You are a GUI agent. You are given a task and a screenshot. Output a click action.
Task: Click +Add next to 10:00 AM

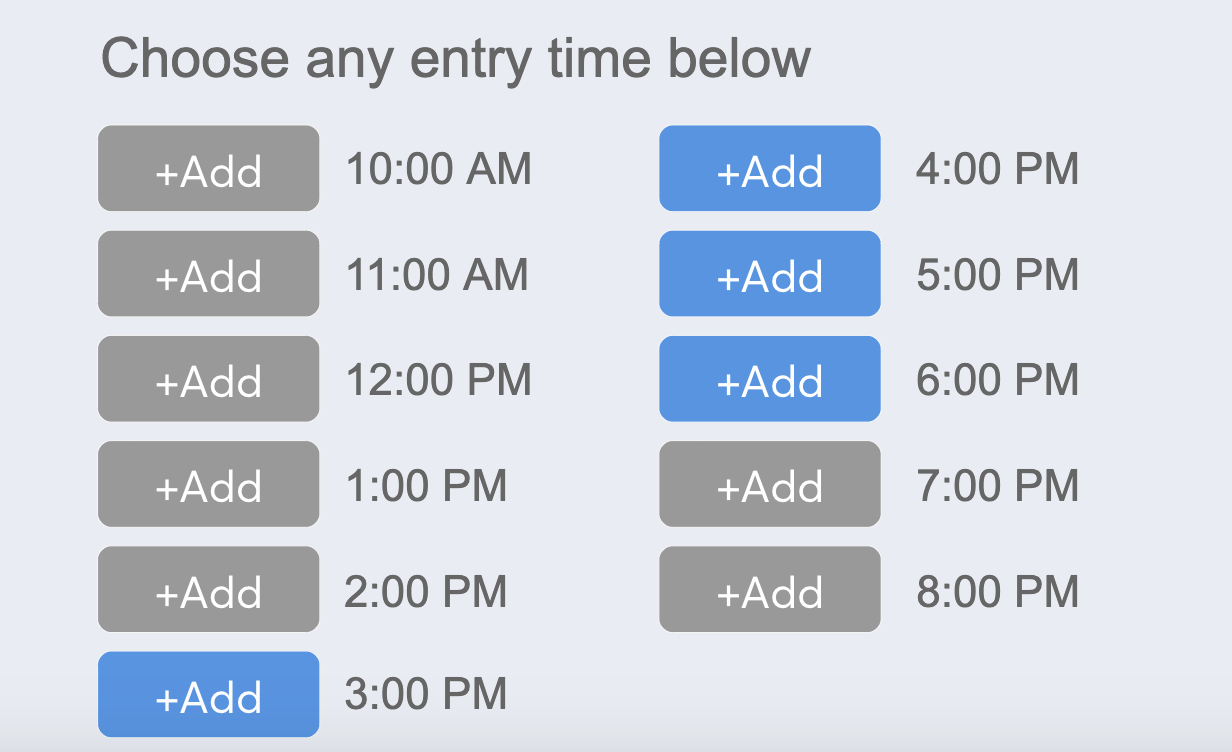[208, 168]
